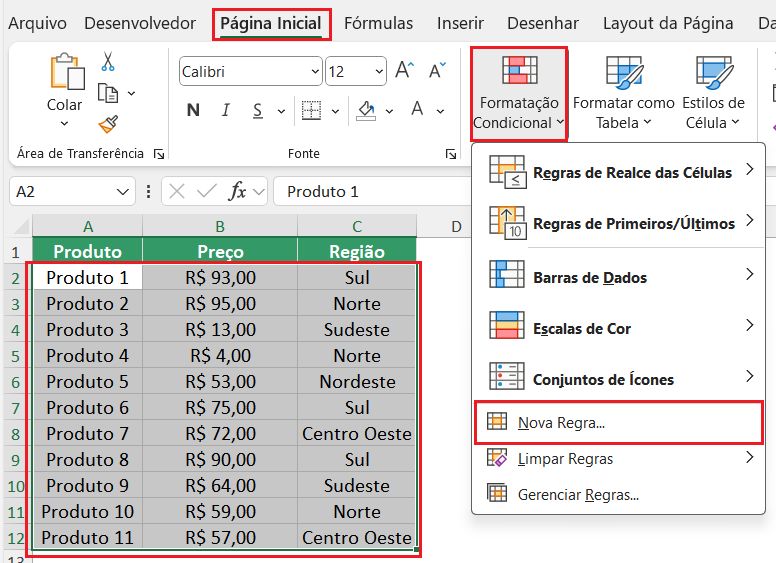This screenshot has width=776, height=563.
Task: Switch to the Fórmulas tab
Action: click(x=378, y=23)
